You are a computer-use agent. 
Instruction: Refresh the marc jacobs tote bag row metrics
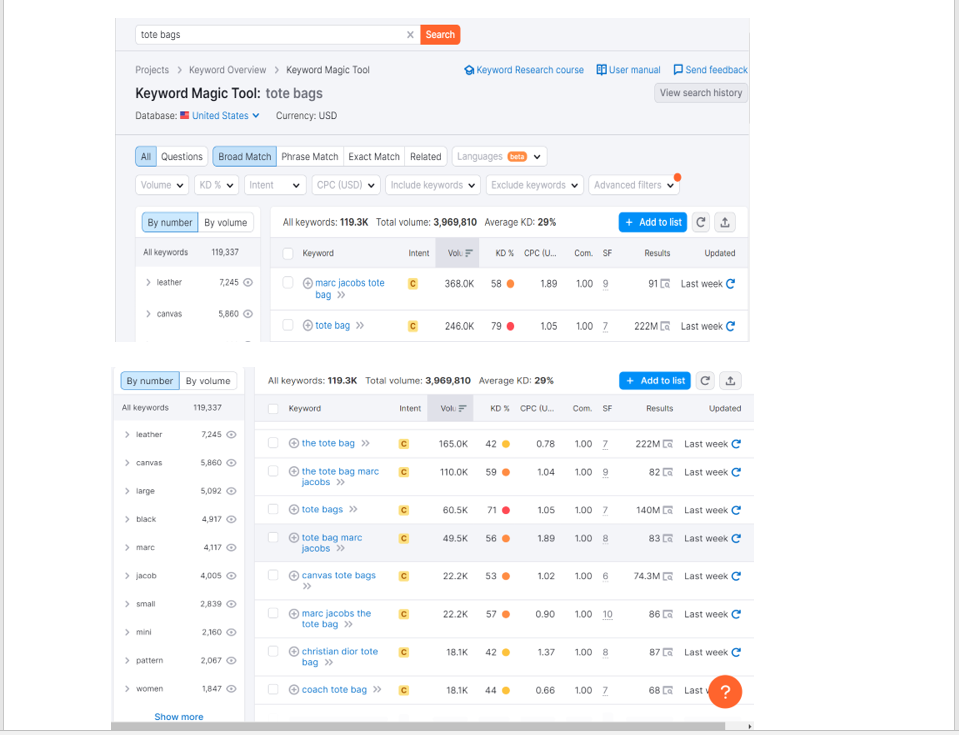pos(730,284)
